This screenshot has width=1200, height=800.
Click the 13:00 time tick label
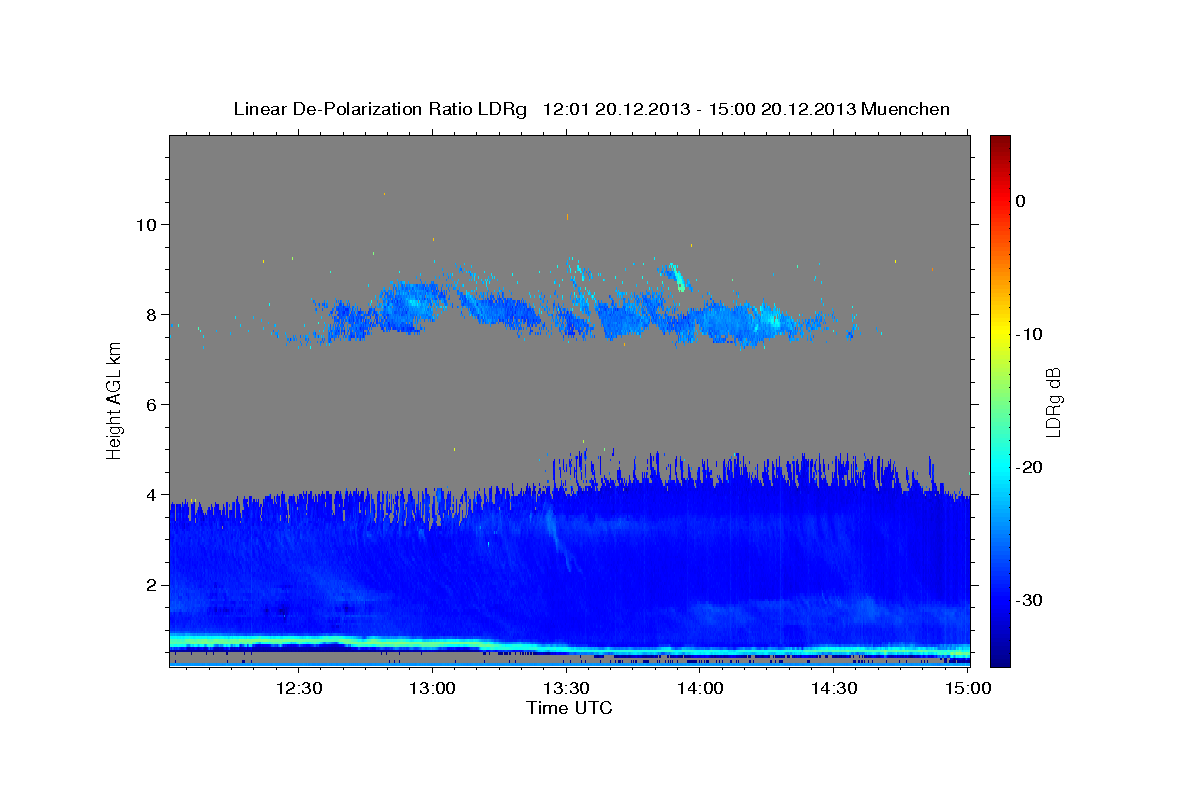(433, 688)
